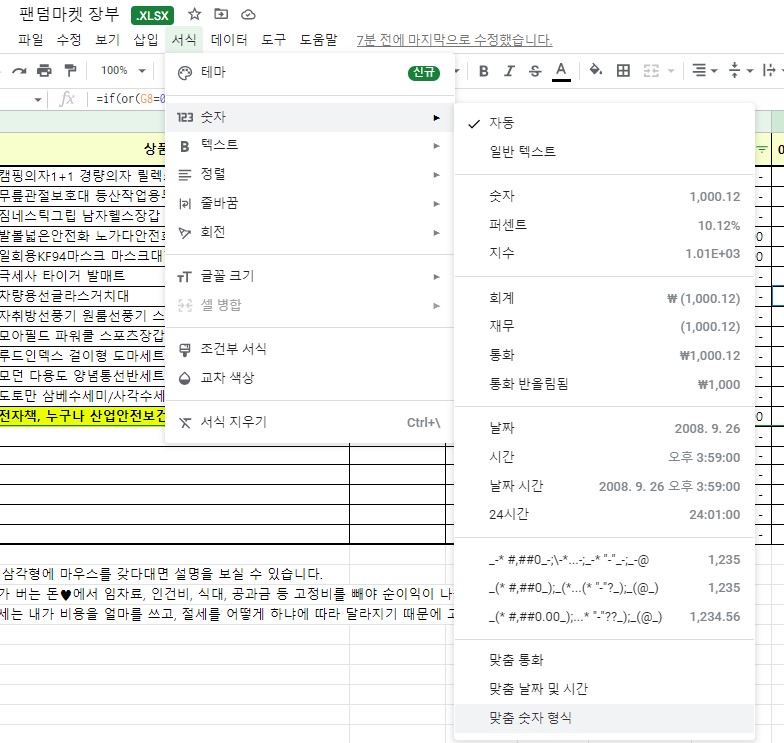Expand the 텍스트 submenu
The width and height of the screenshot is (784, 743).
point(309,146)
